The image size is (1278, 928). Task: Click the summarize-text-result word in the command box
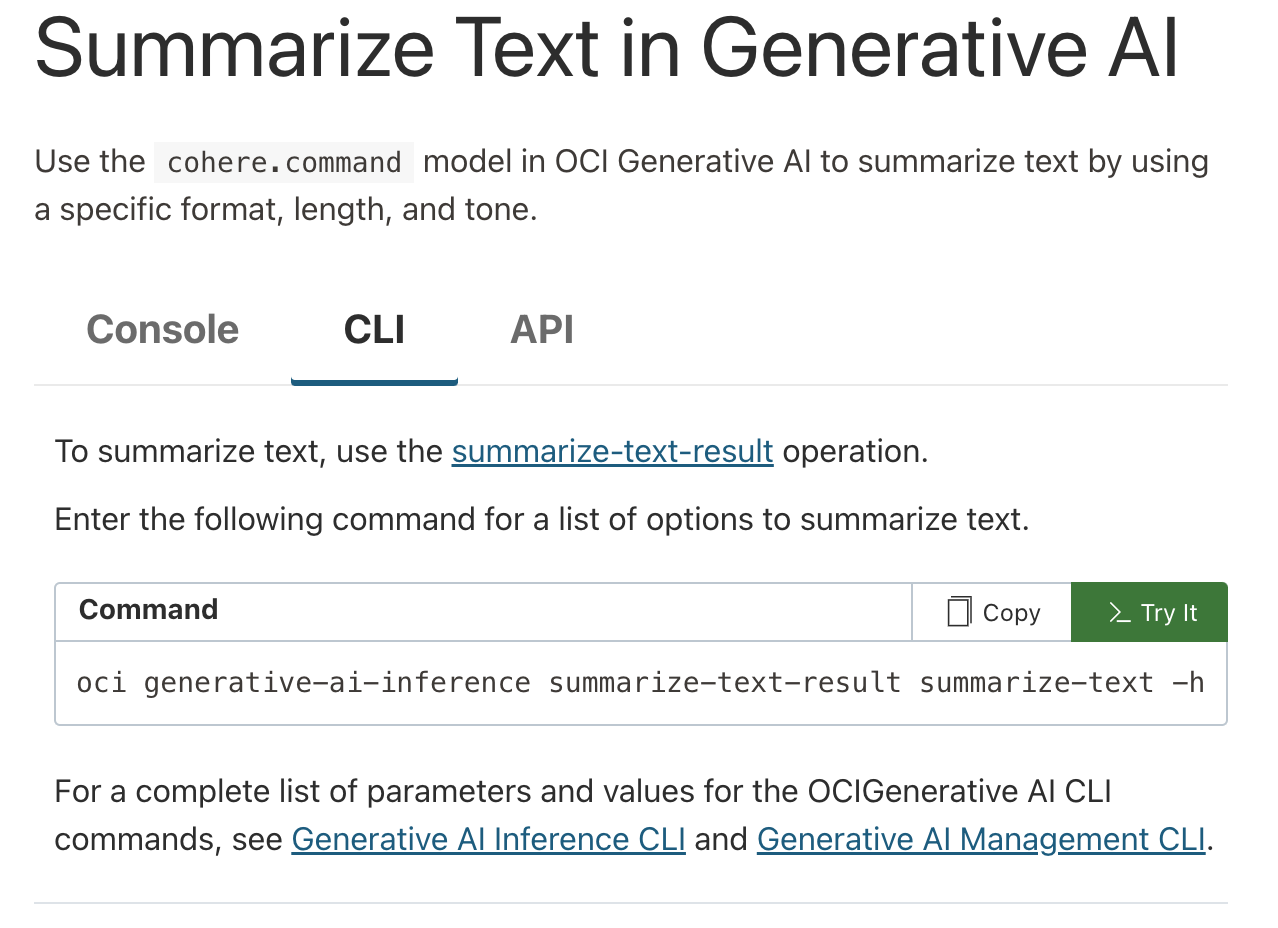[724, 683]
